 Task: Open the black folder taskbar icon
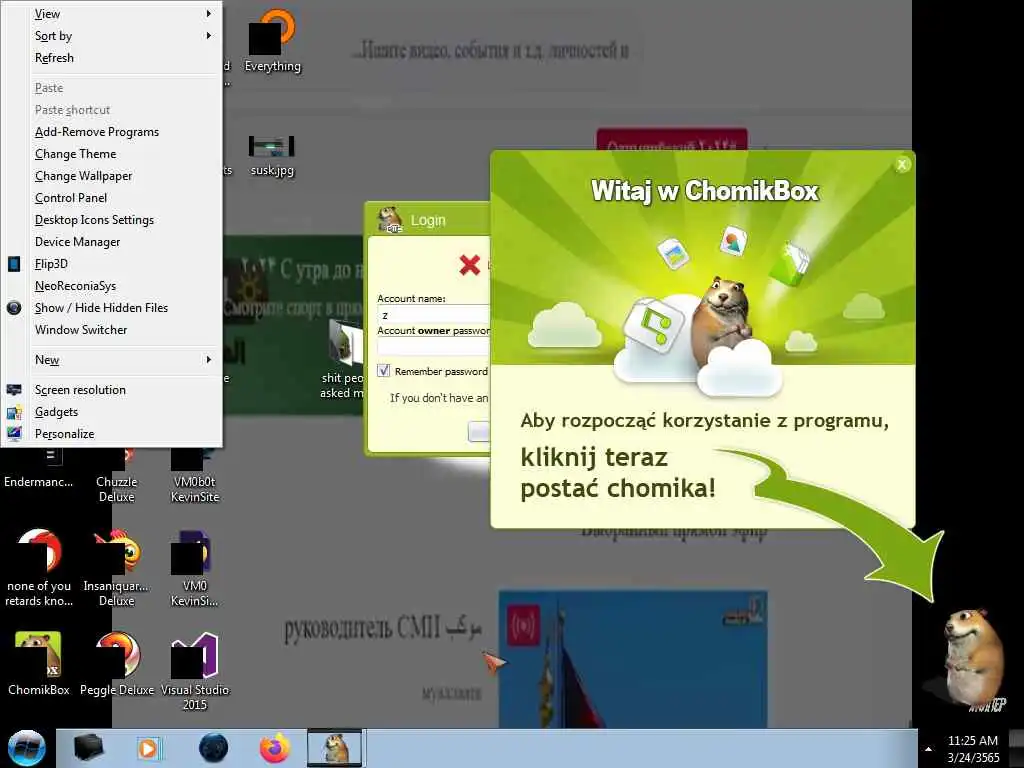[88, 748]
